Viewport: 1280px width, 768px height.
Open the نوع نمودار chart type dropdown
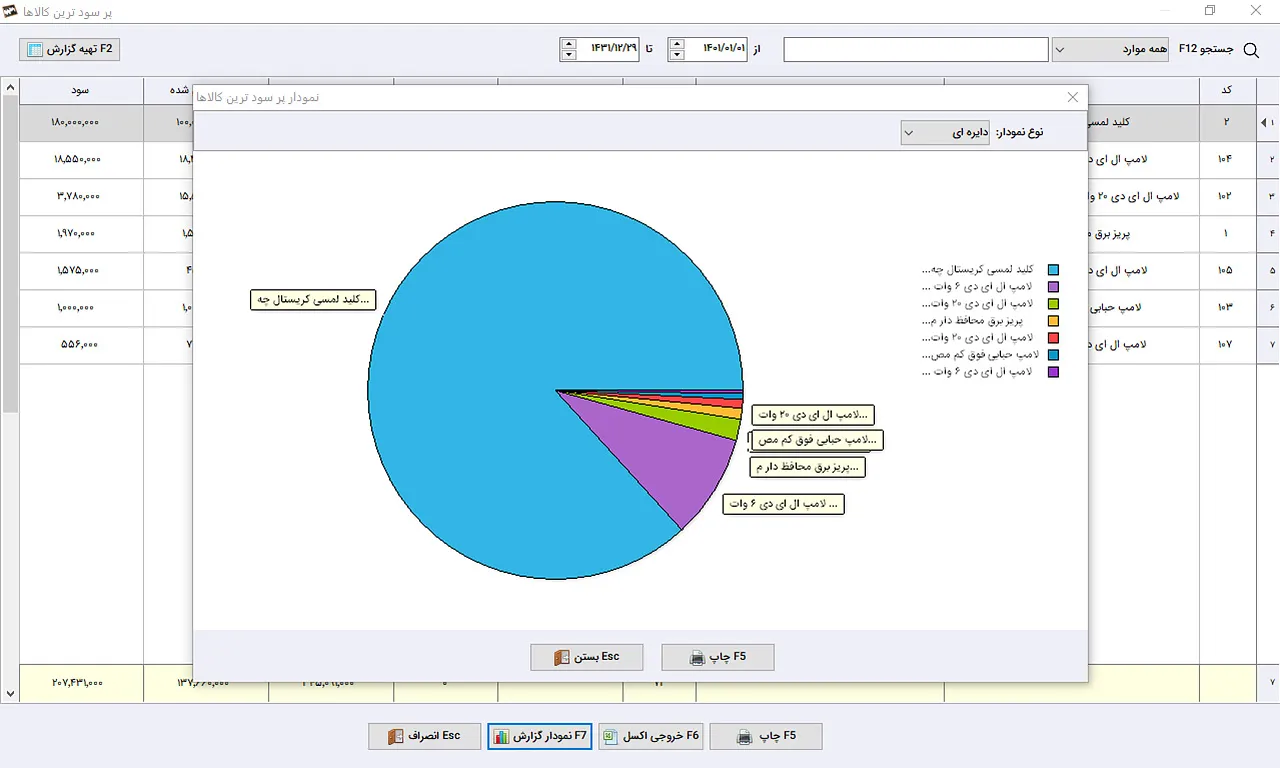pos(945,132)
